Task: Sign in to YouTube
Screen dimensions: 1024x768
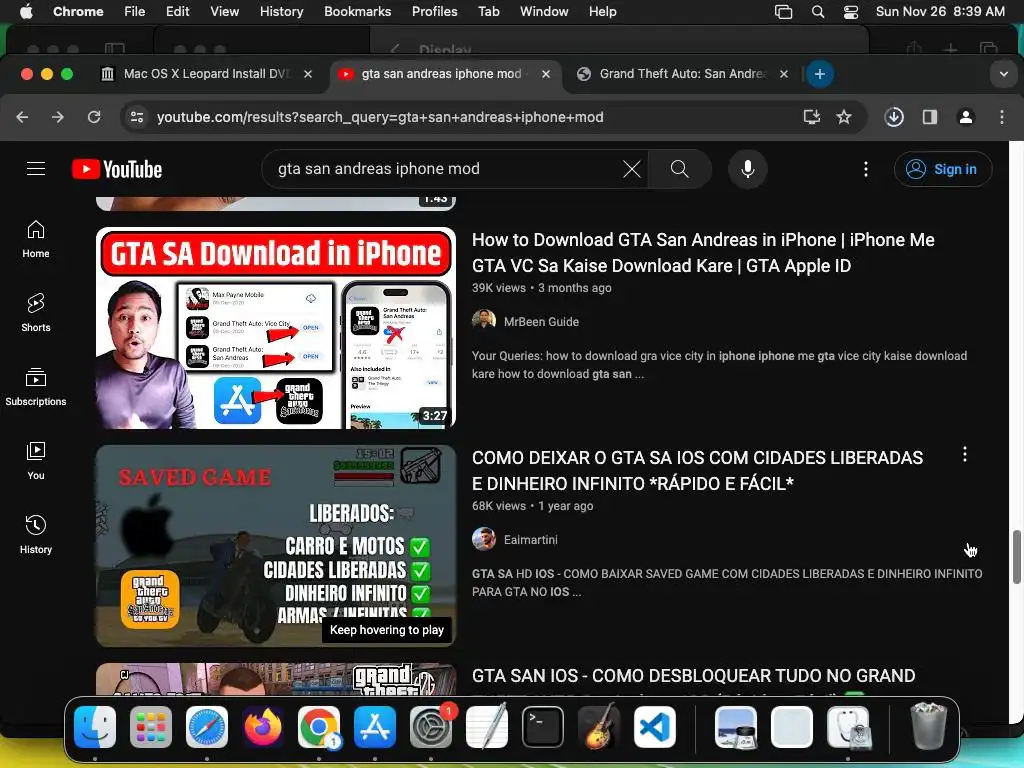Action: (x=943, y=169)
